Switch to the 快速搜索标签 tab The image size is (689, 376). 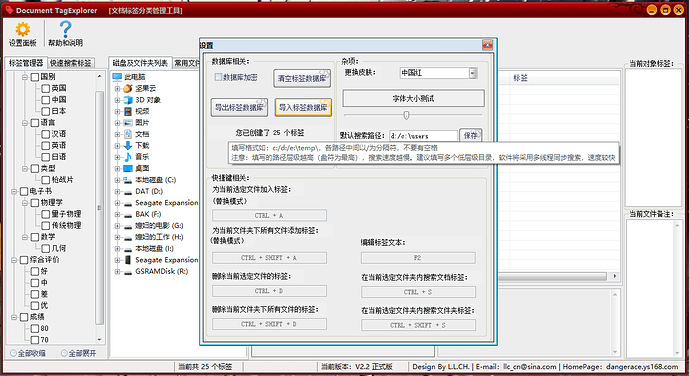tap(70, 63)
